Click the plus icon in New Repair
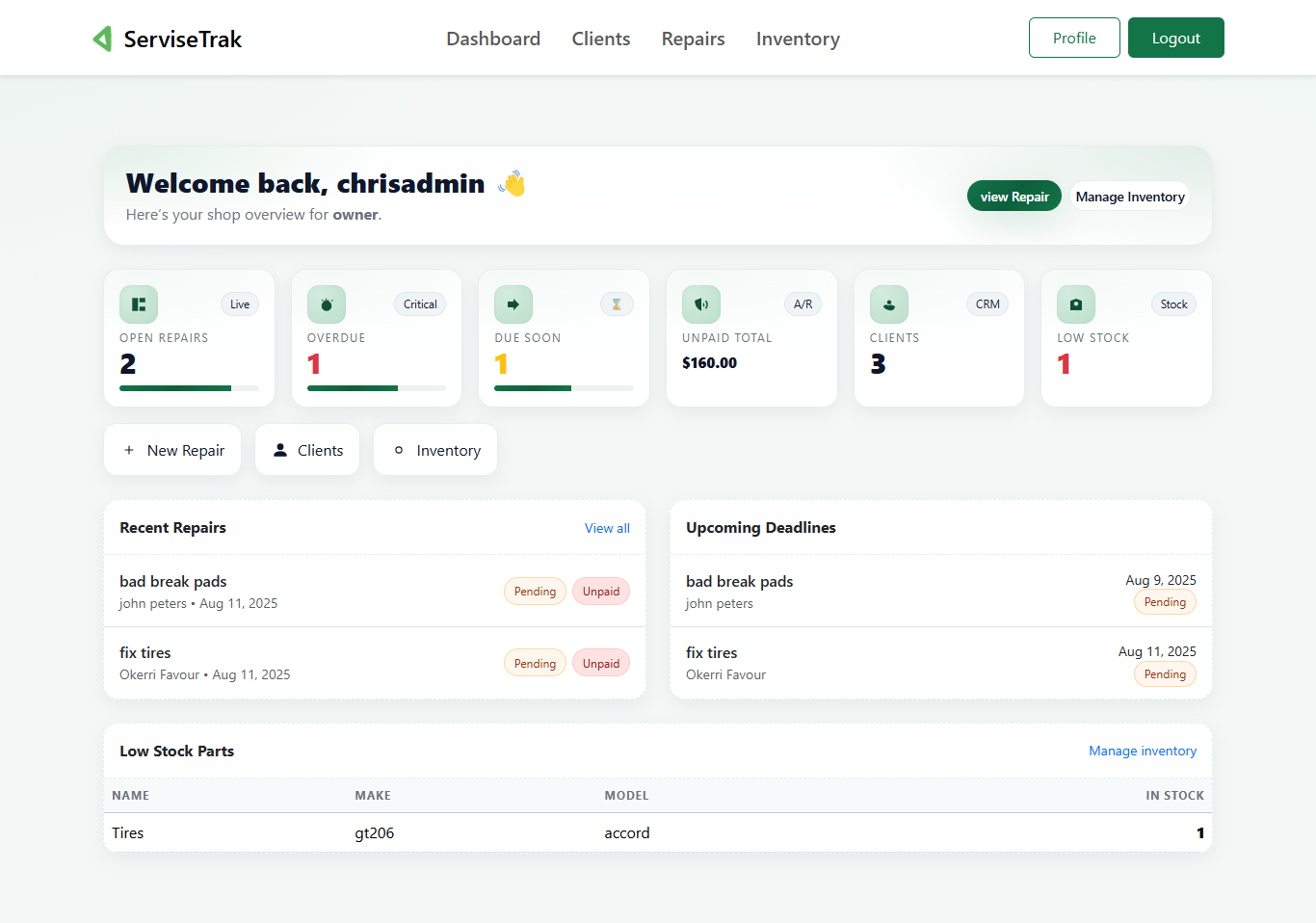This screenshot has height=923, width=1316. (129, 449)
